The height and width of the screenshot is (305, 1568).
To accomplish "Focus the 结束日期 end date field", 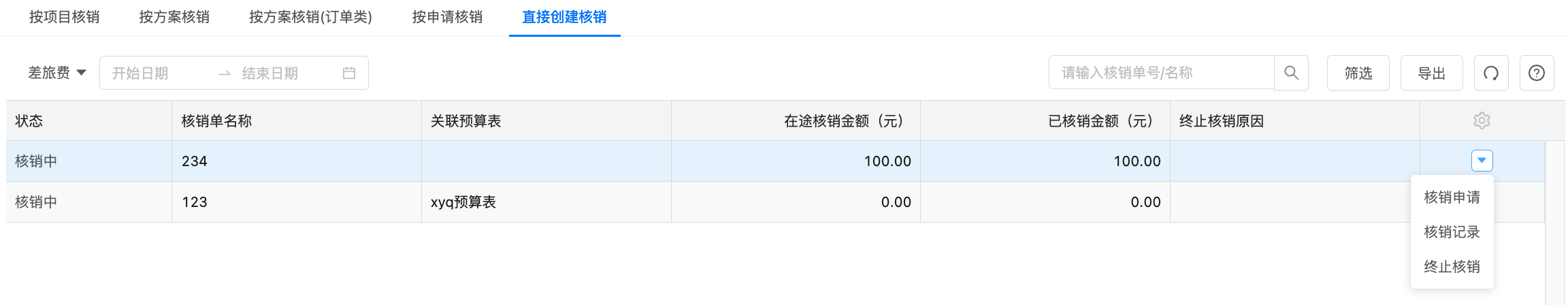I will coord(286,73).
